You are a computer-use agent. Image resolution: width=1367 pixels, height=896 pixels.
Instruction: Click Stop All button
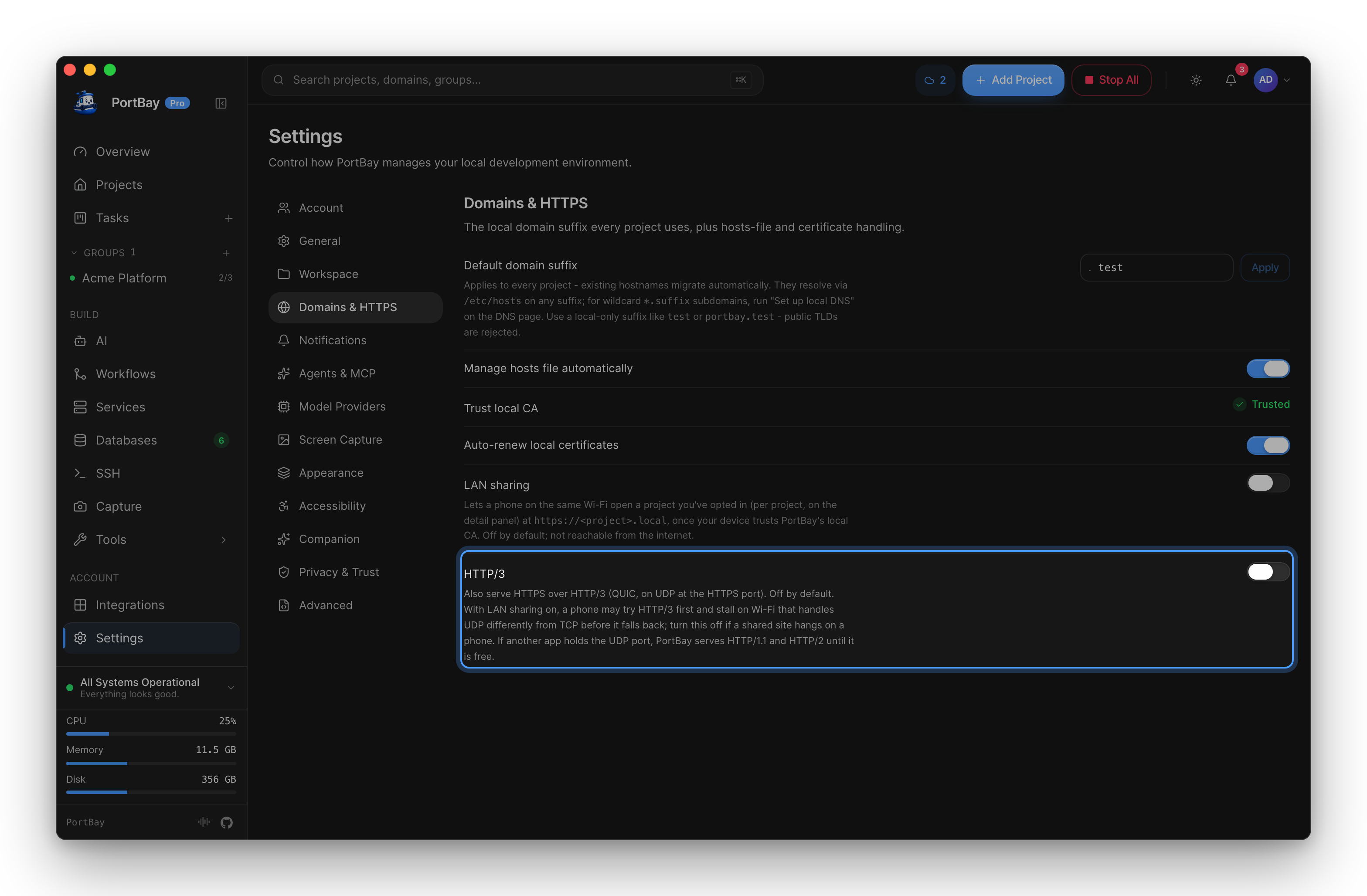[1112, 81]
